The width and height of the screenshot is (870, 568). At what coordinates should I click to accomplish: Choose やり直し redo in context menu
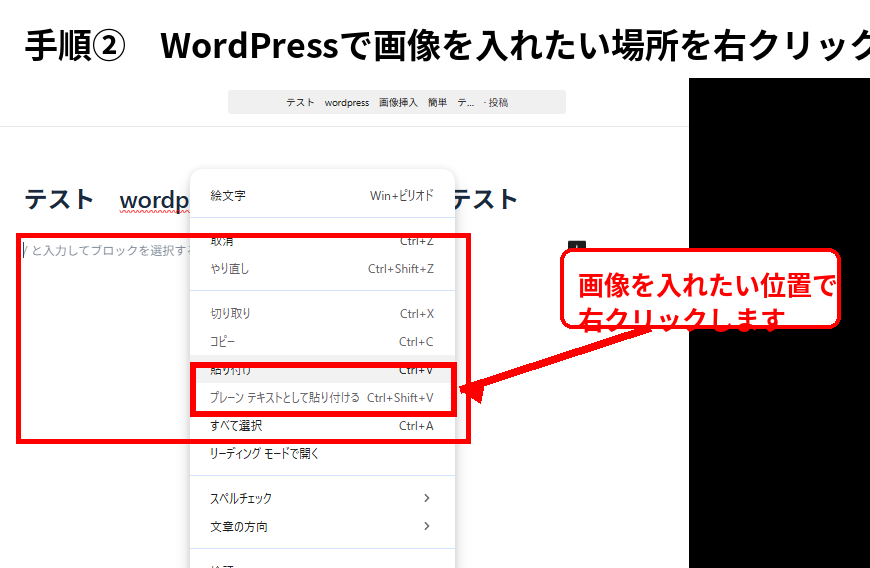(x=322, y=269)
